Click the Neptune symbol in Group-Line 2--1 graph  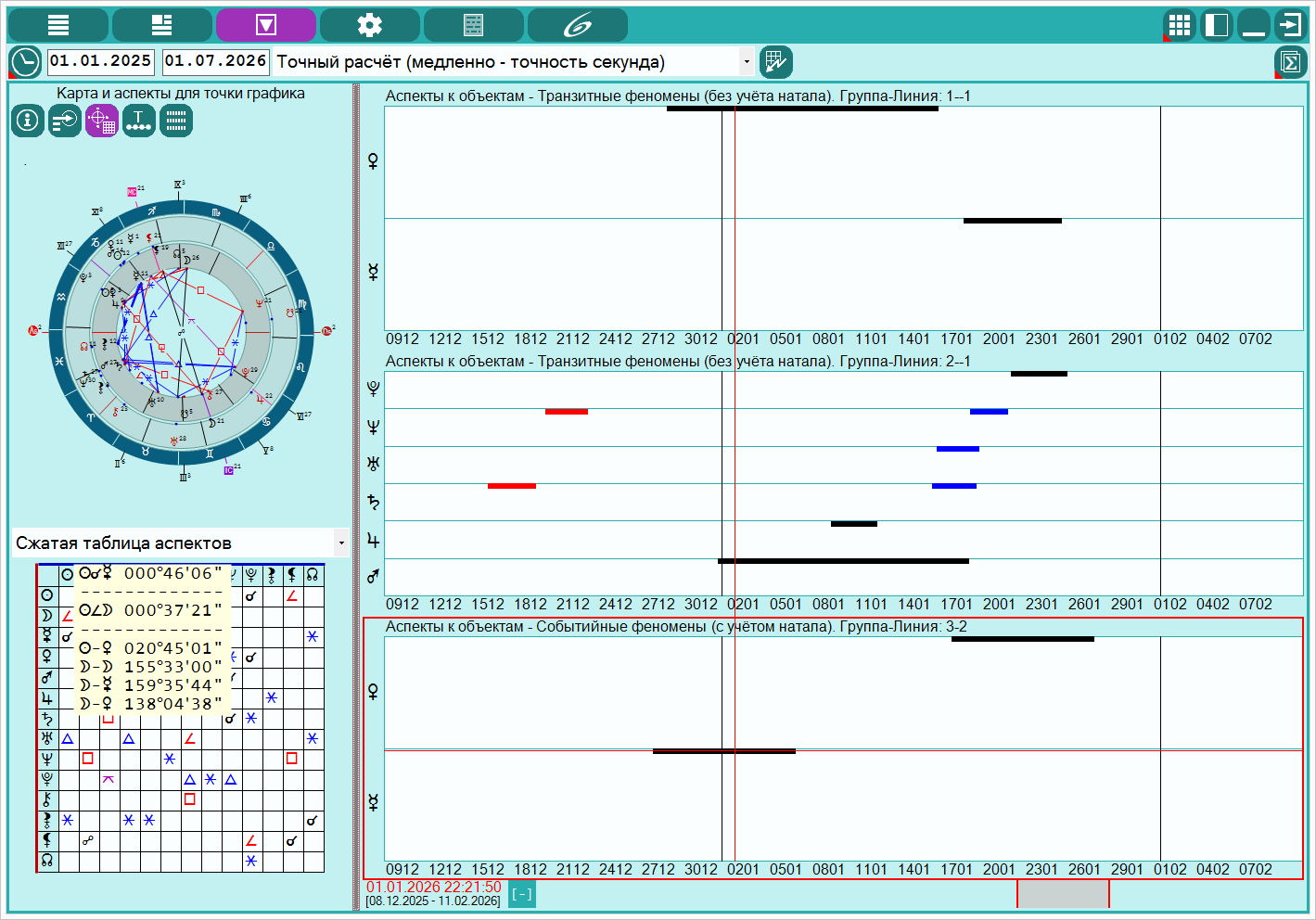tap(373, 427)
